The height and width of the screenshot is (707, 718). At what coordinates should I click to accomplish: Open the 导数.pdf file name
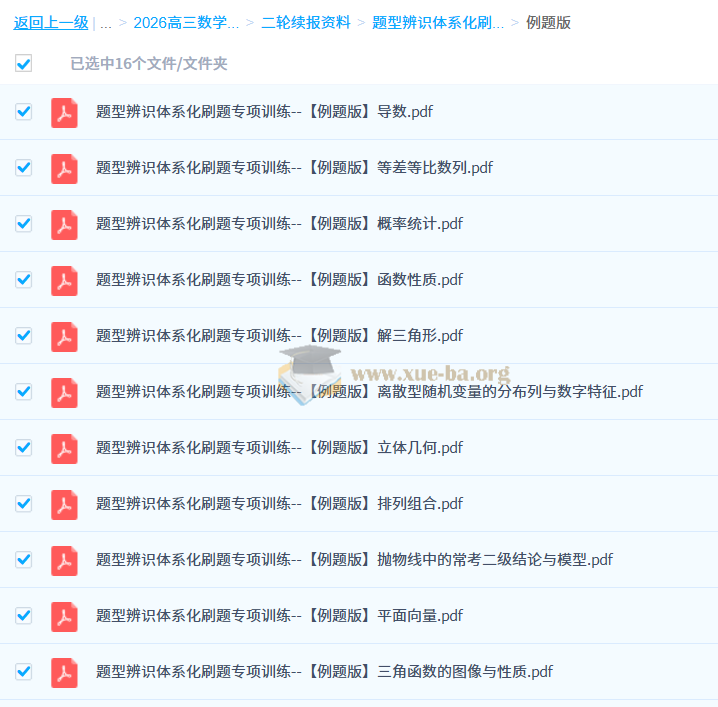pos(264,112)
